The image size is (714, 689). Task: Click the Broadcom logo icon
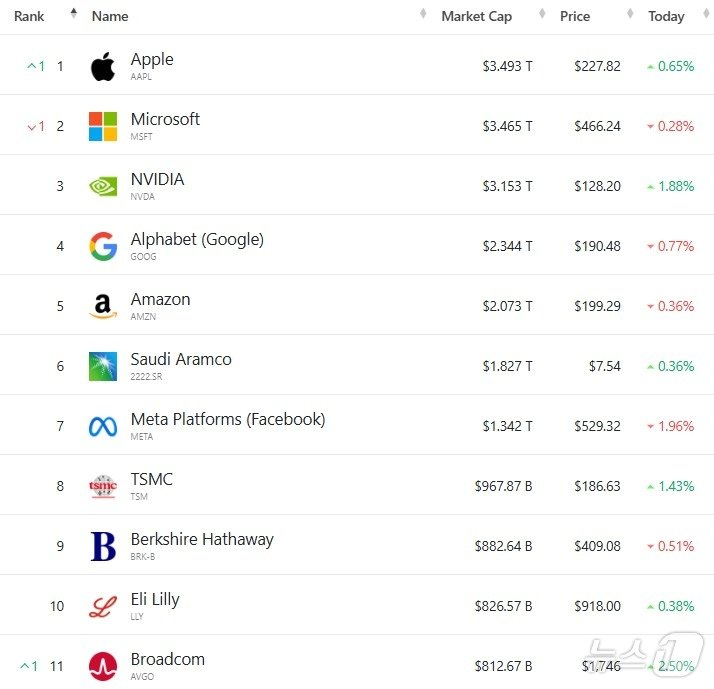pos(103,666)
